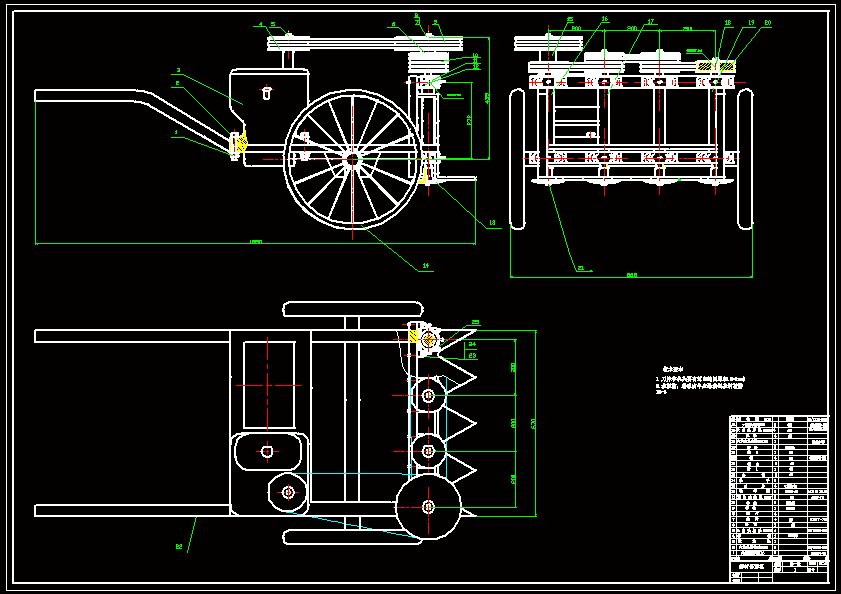Select the yellow hatched bearing in front view
The height and width of the screenshot is (594, 841).
point(726,66)
